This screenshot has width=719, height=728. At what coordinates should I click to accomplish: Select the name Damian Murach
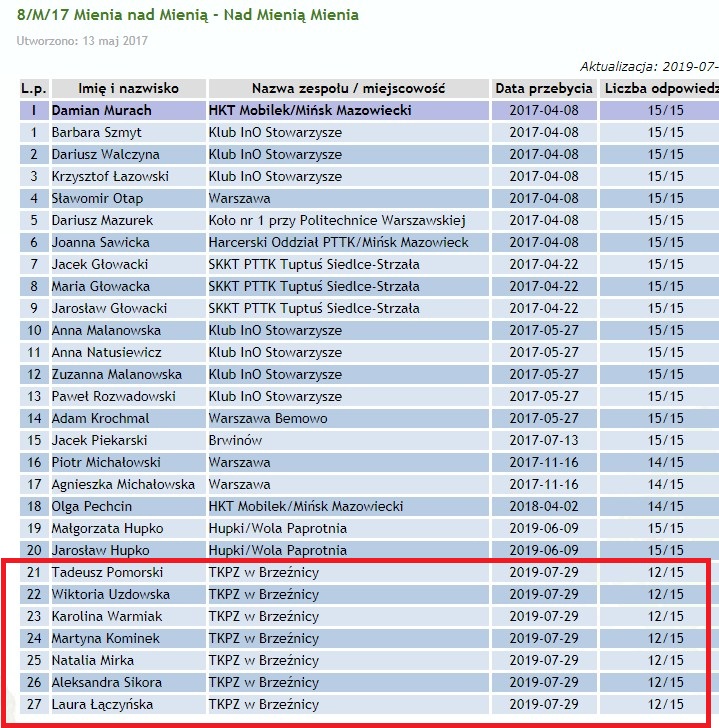point(102,110)
